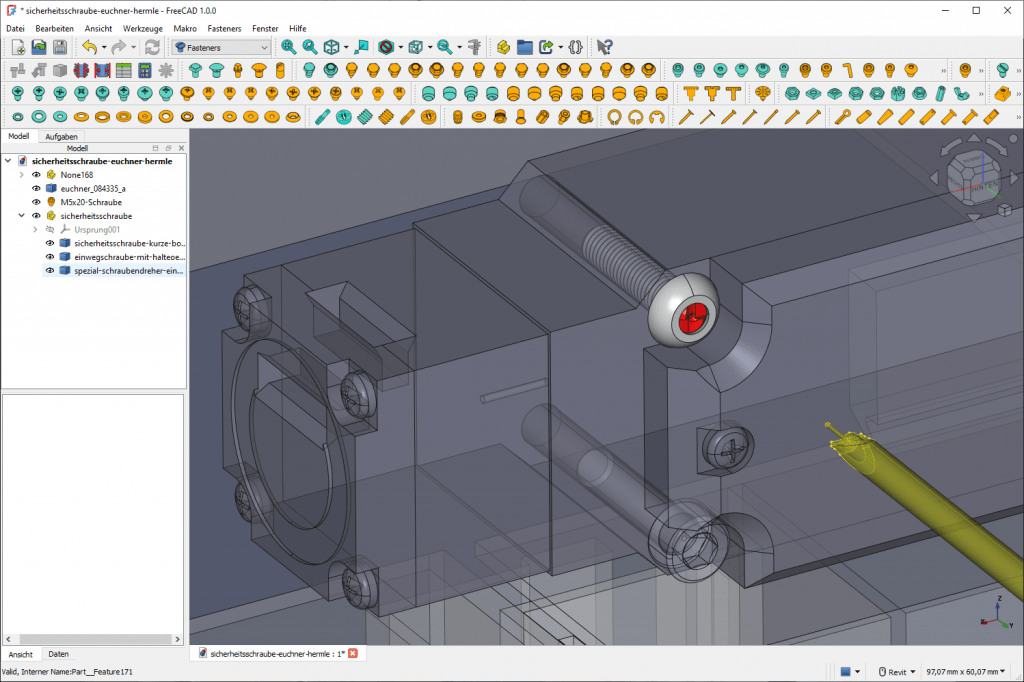Switch to the Aufgaben tab
Screen dimensions: 1024x682
[62, 136]
